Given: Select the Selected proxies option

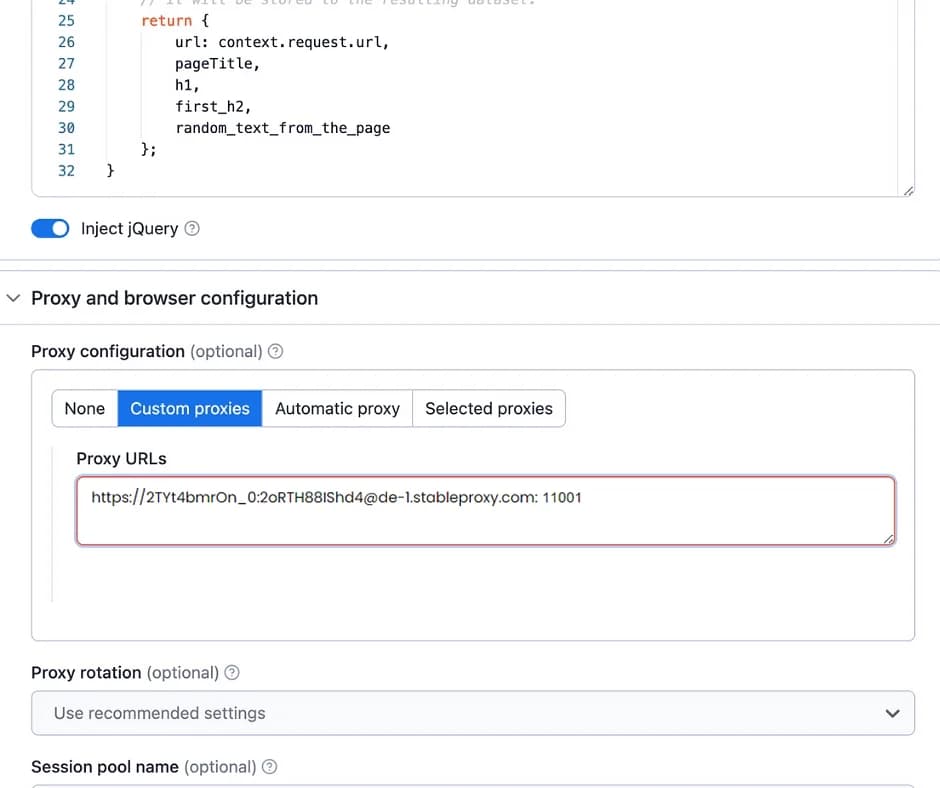Looking at the screenshot, I should pyautogui.click(x=488, y=408).
